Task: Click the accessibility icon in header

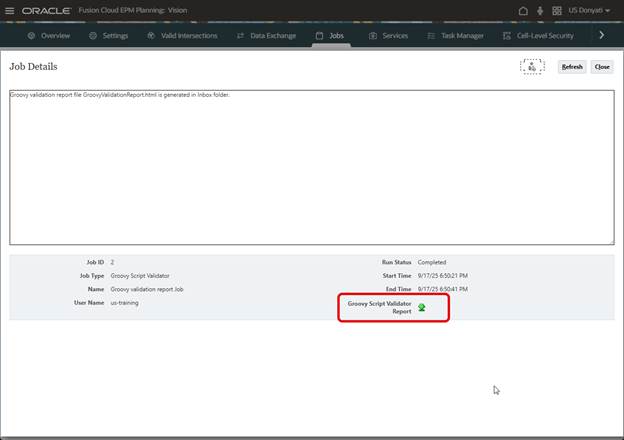Action: click(540, 10)
